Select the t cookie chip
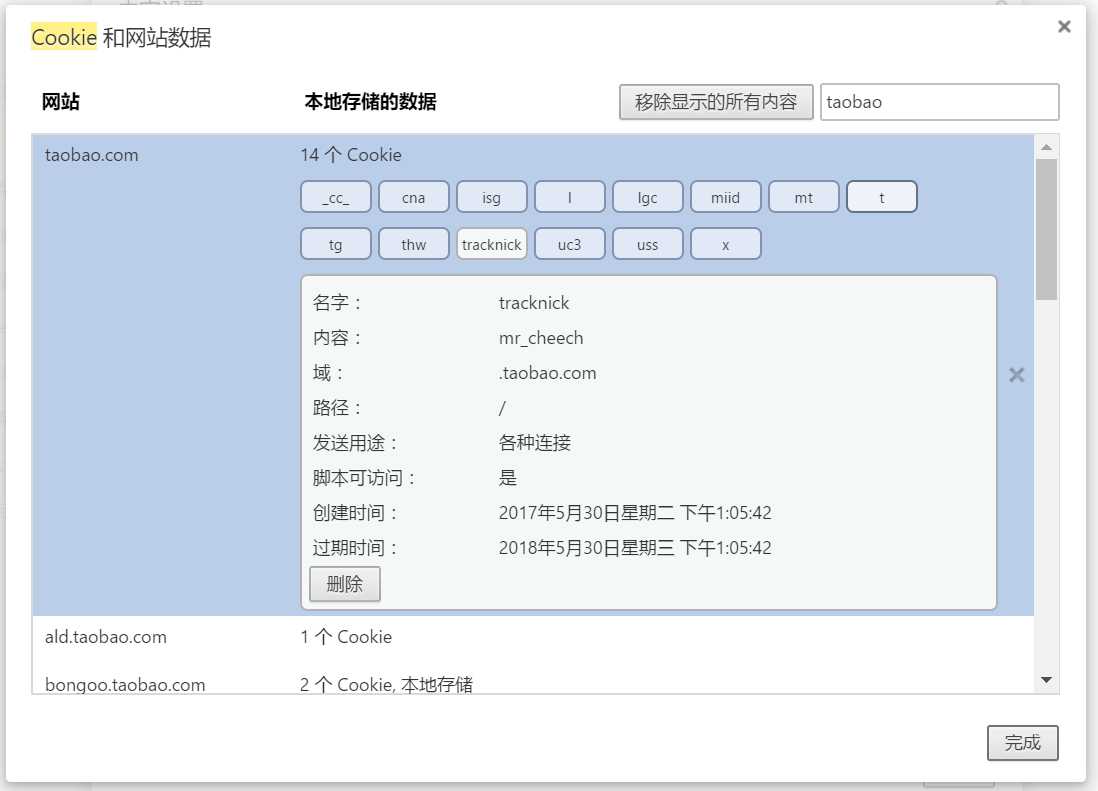 pos(882,197)
